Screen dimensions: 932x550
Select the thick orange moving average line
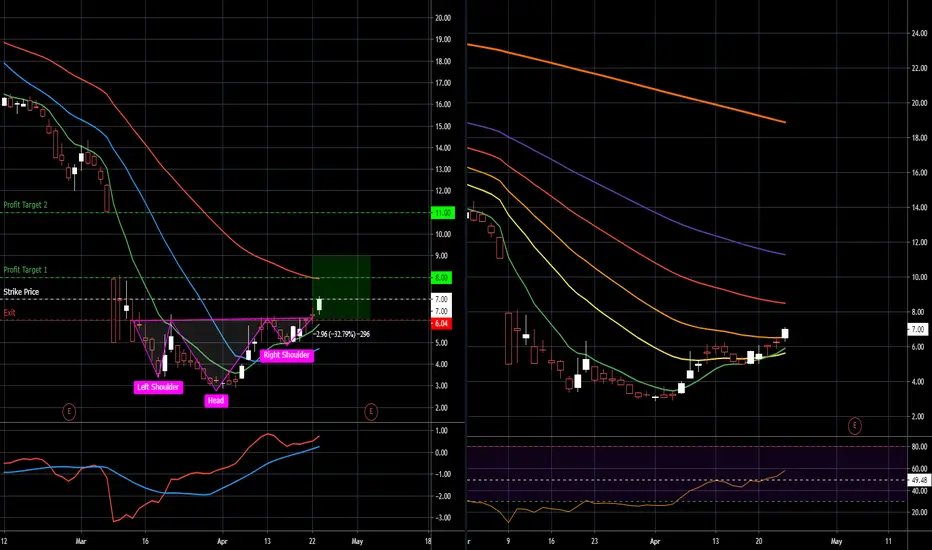coord(627,81)
